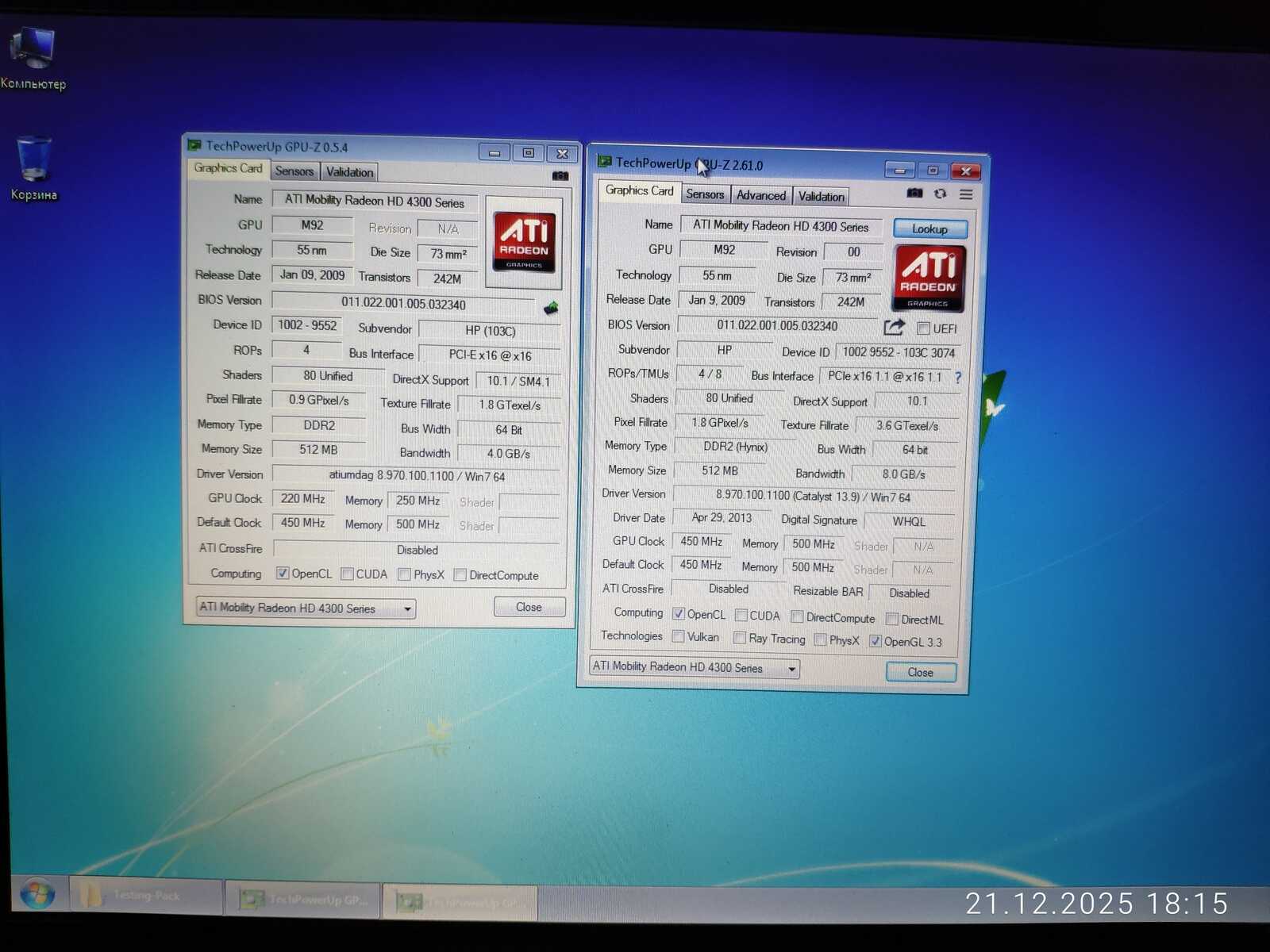Click the screenshot camera icon in GPU-Z 2.61.0
The image size is (1270, 952).
(x=914, y=194)
